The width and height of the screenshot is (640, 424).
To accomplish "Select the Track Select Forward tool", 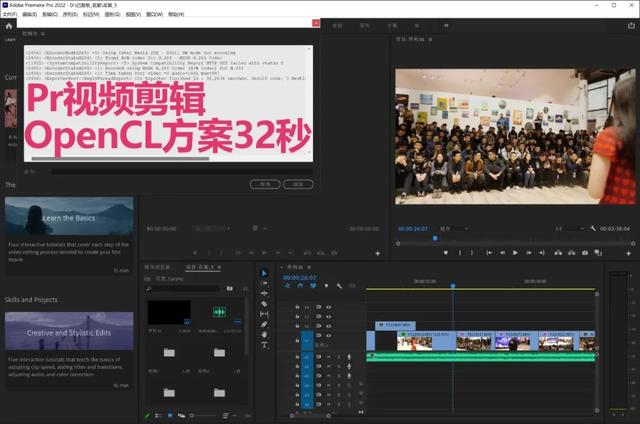I will click(264, 283).
